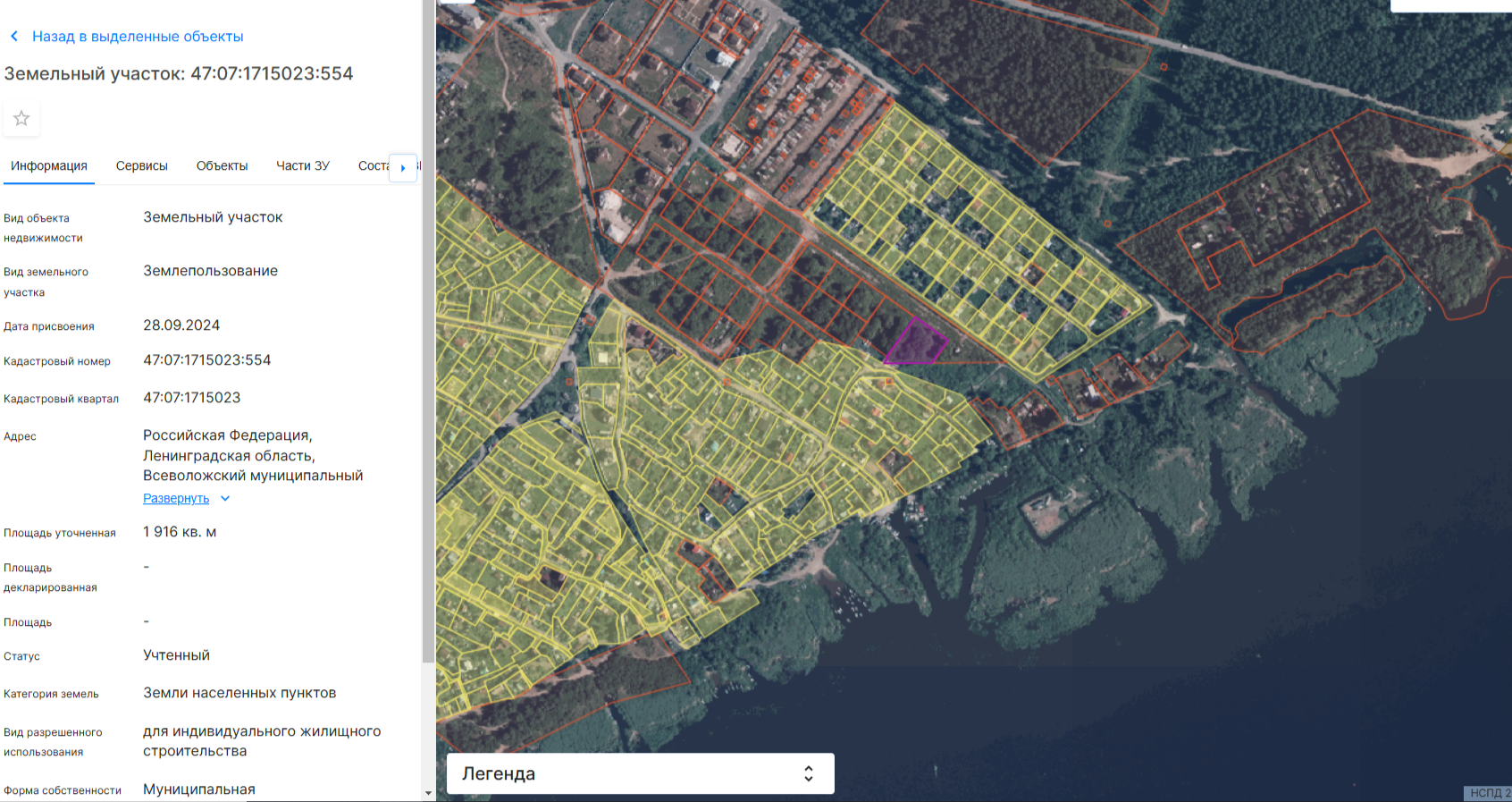The height and width of the screenshot is (802, 1512).
Task: Click the info panel vertical scrollbar
Action: pyautogui.click(x=429, y=331)
